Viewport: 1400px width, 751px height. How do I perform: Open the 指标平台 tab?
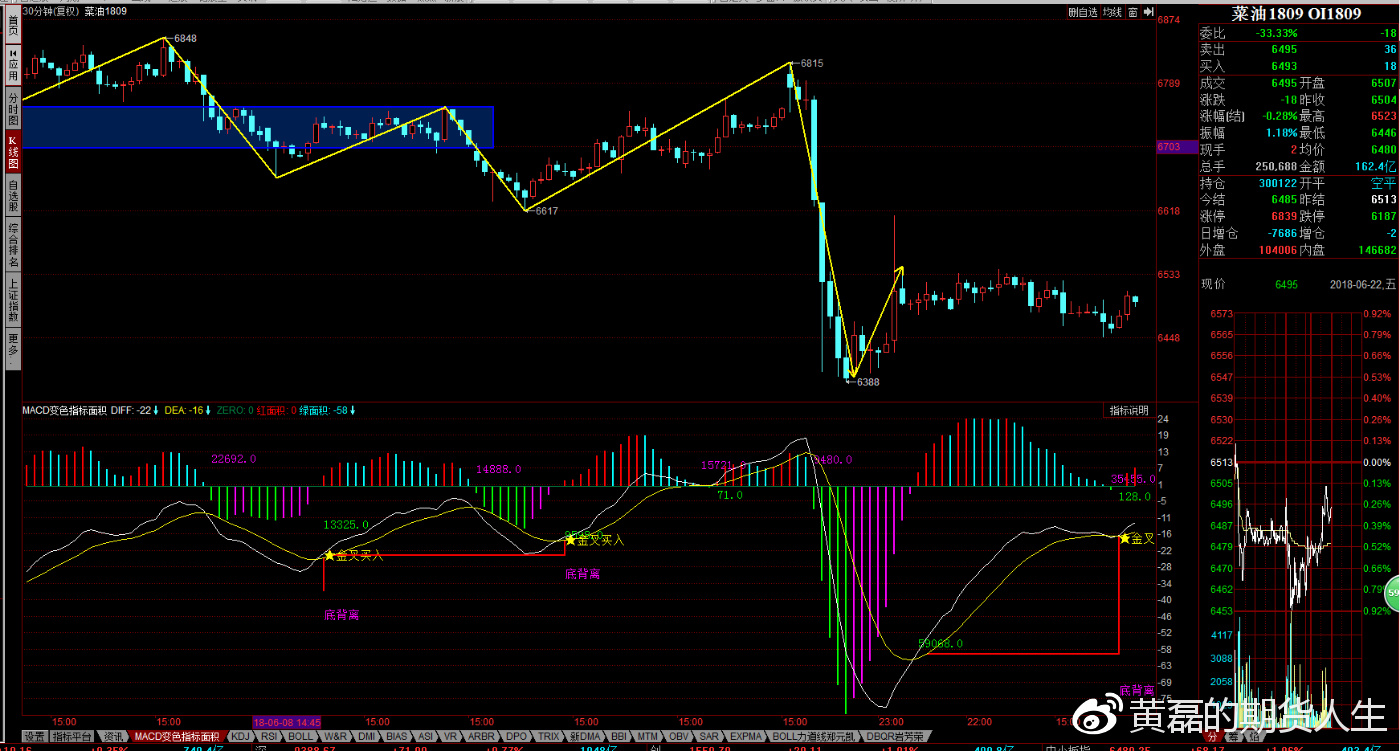[72, 736]
